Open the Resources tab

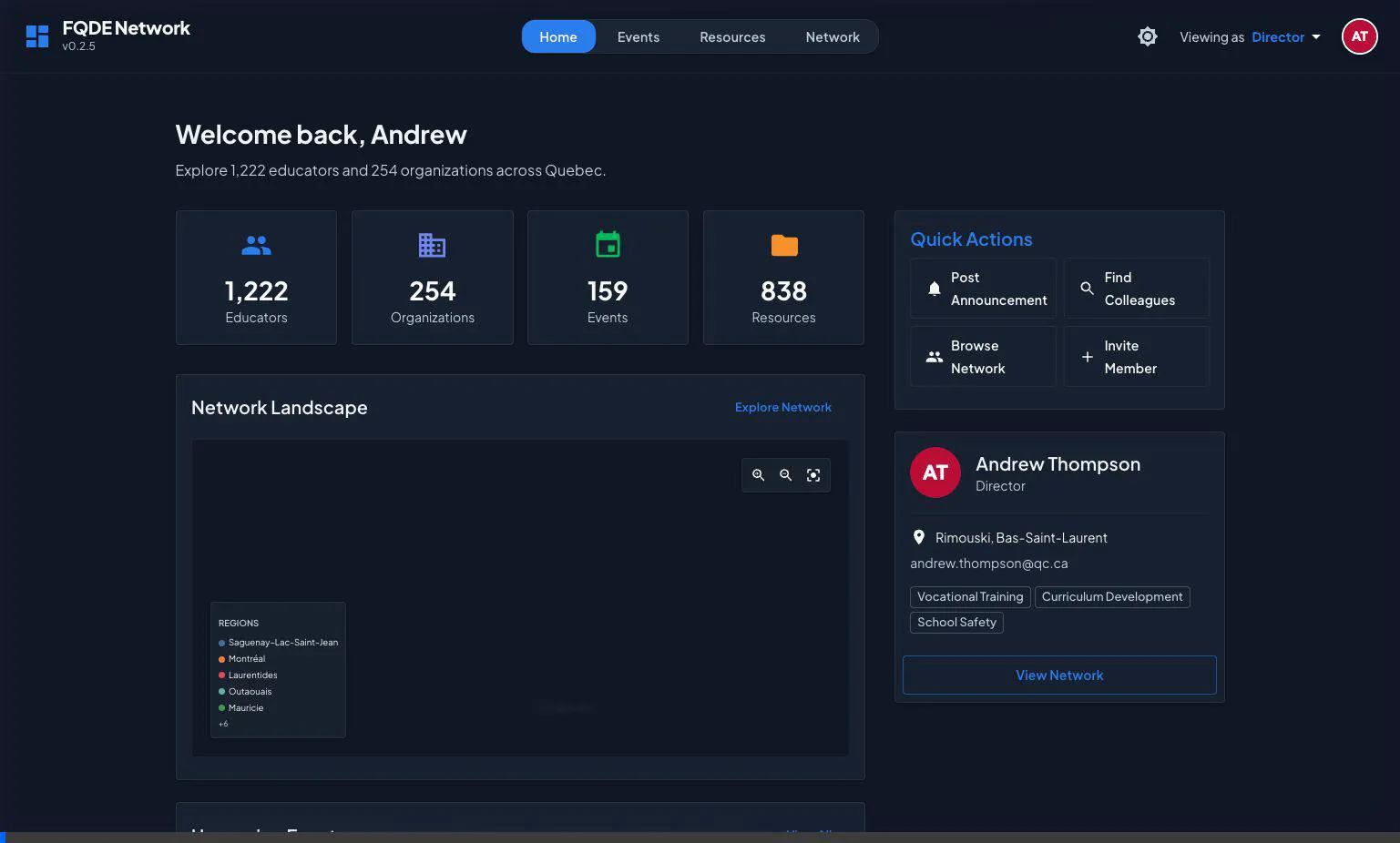click(x=732, y=37)
